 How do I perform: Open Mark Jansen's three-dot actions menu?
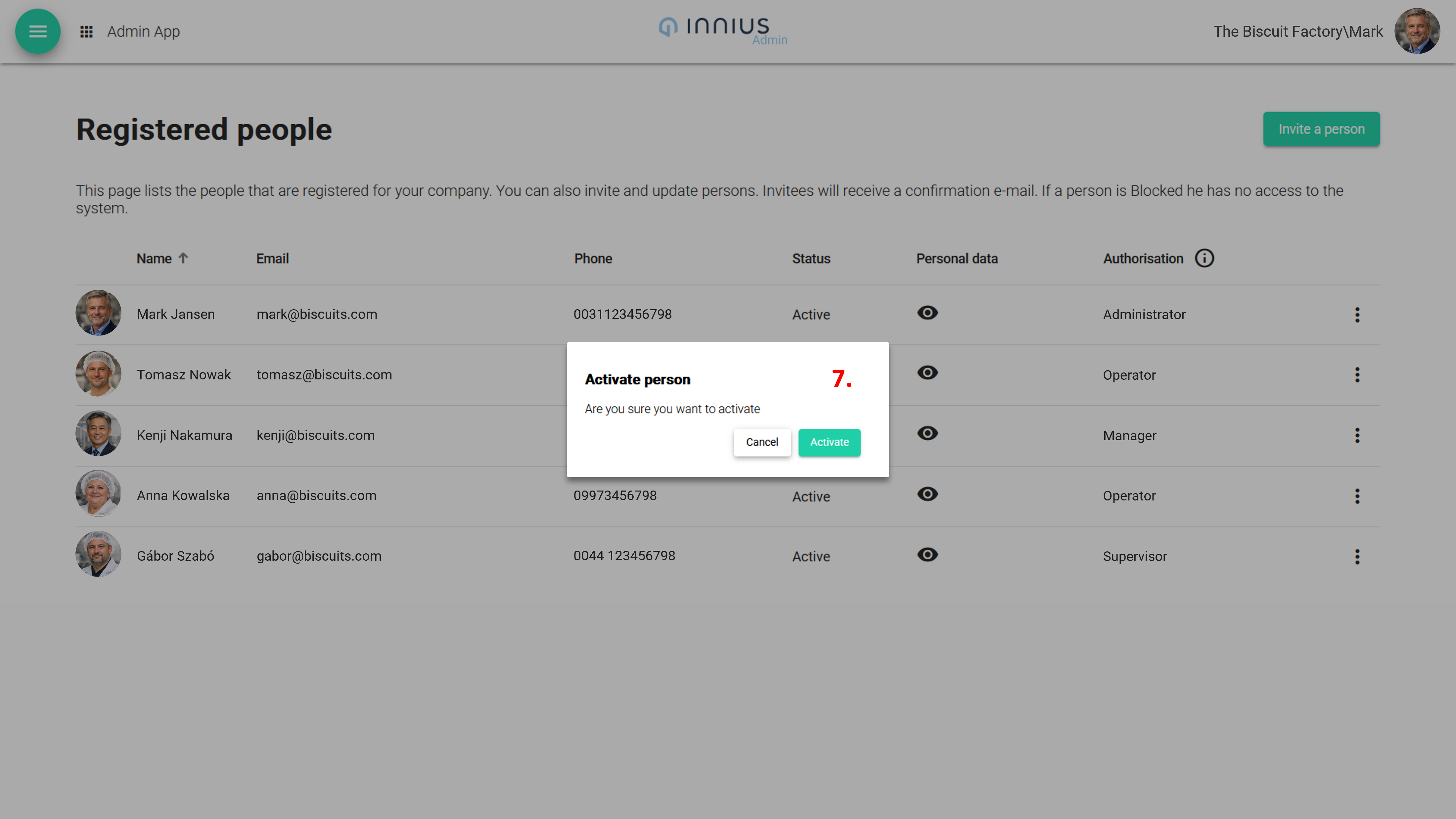[x=1356, y=315]
